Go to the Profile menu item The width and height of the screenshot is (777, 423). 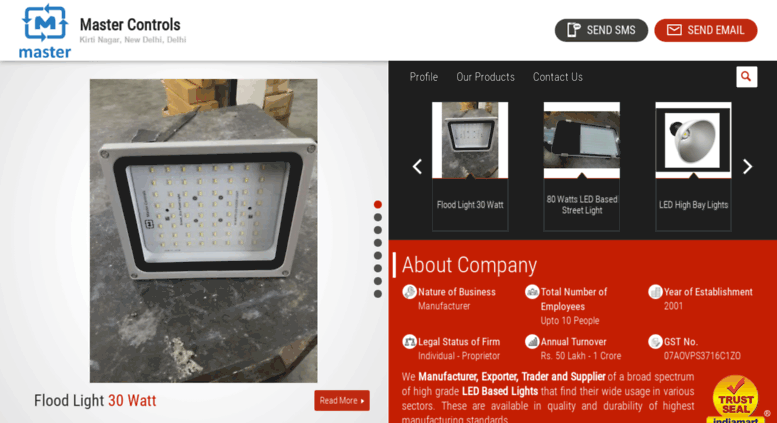tap(424, 77)
